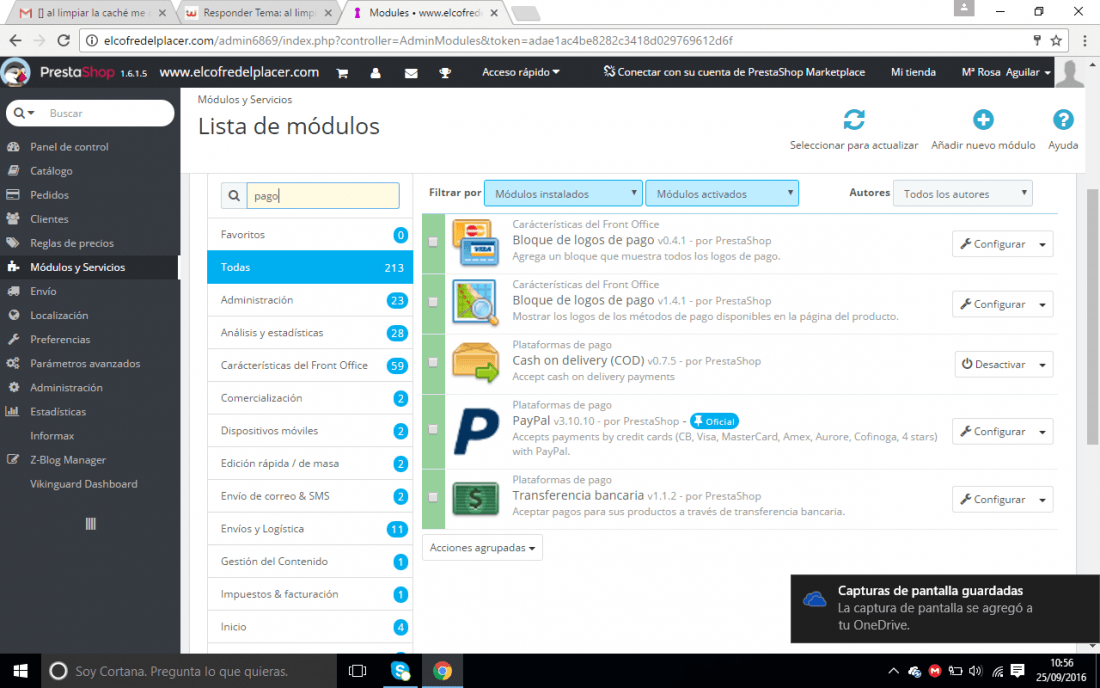The height and width of the screenshot is (688, 1100).
Task: Expand the Acceso rápido menu
Action: (521, 72)
